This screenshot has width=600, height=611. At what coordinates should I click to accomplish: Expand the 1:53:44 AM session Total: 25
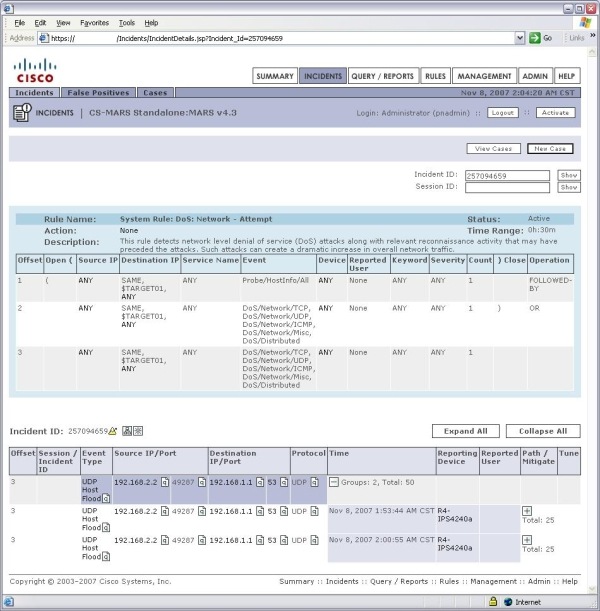(527, 511)
